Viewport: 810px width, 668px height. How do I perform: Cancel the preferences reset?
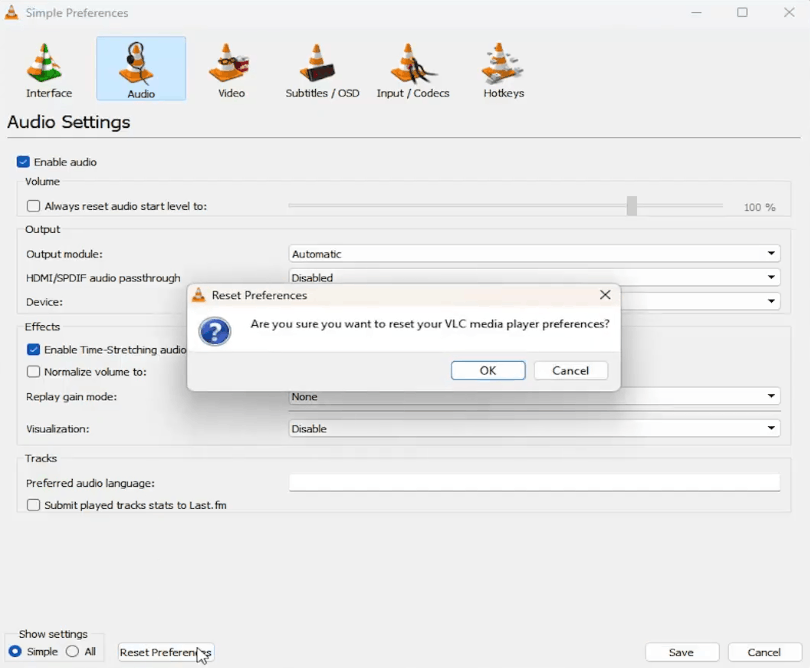(570, 370)
